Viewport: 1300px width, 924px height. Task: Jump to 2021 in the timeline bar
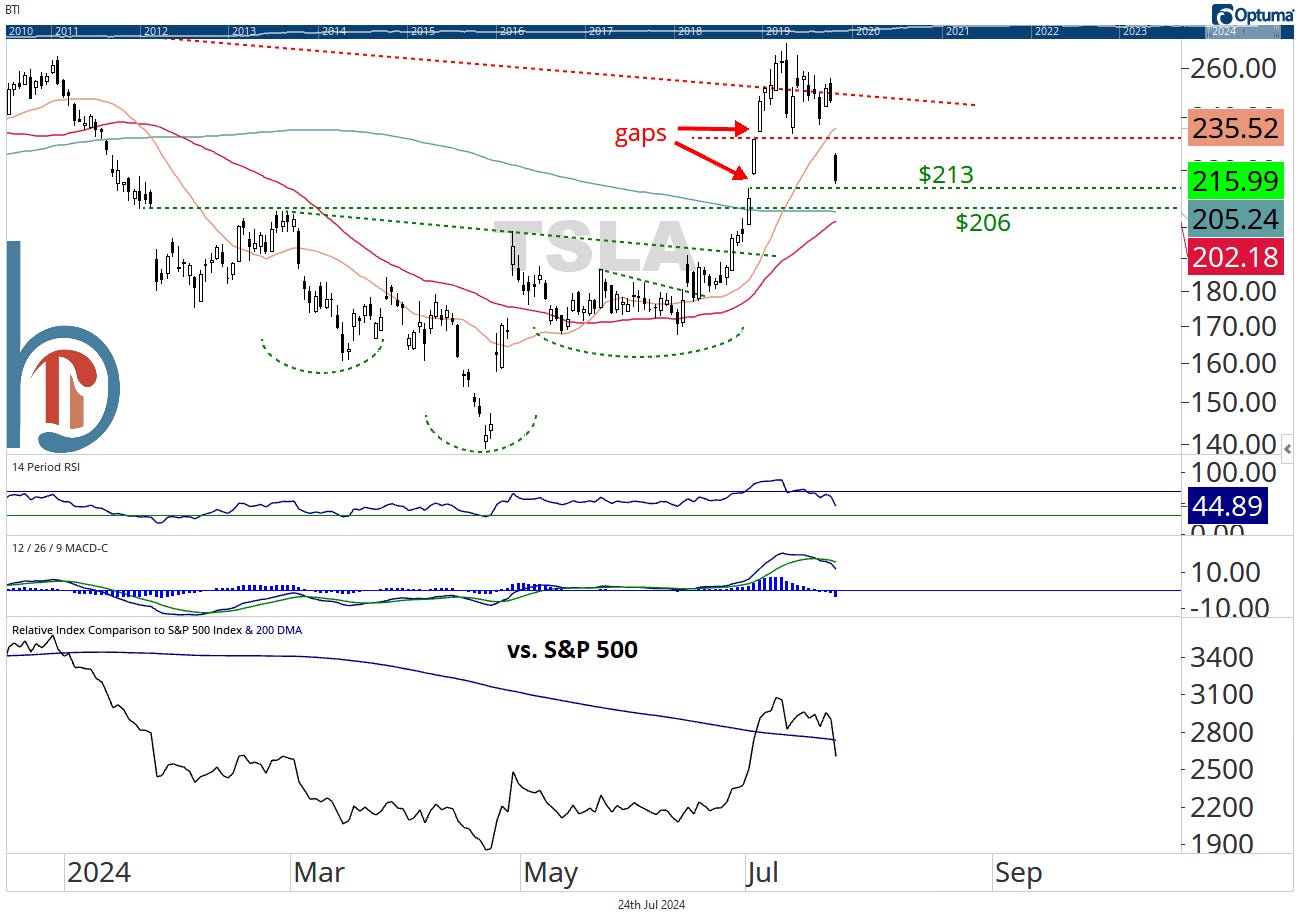957,31
